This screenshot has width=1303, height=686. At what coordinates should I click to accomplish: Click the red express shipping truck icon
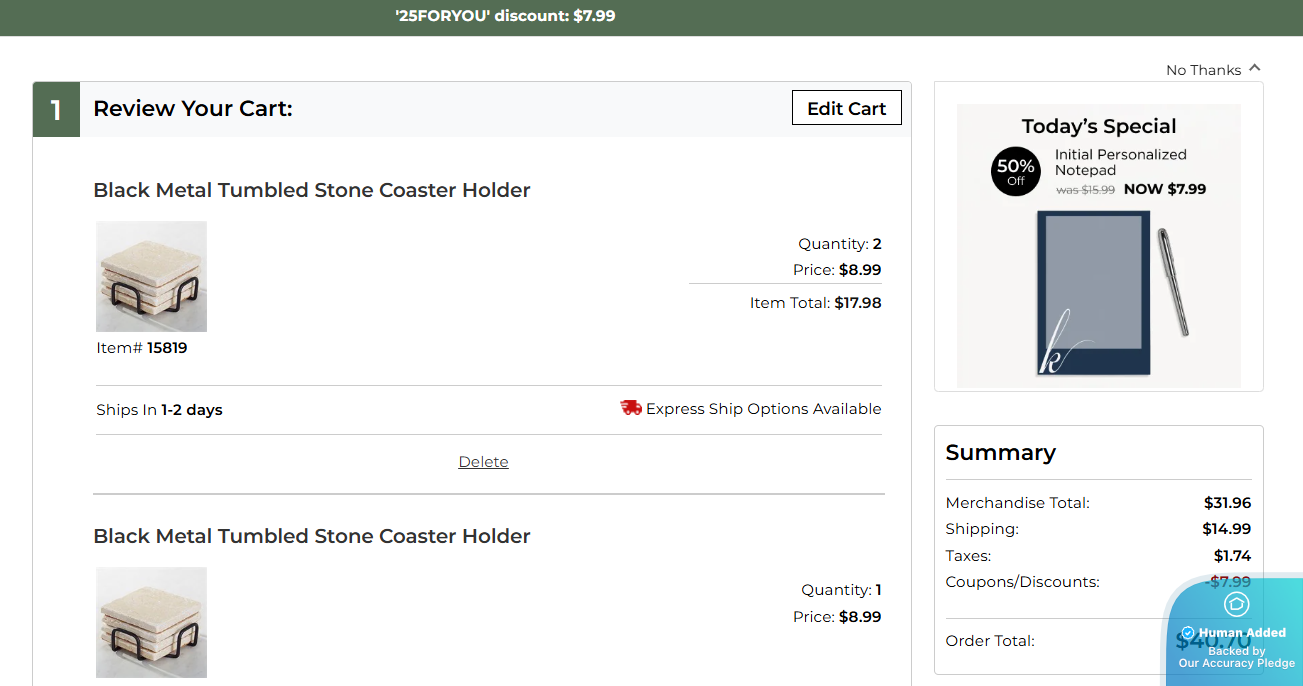[x=631, y=408]
